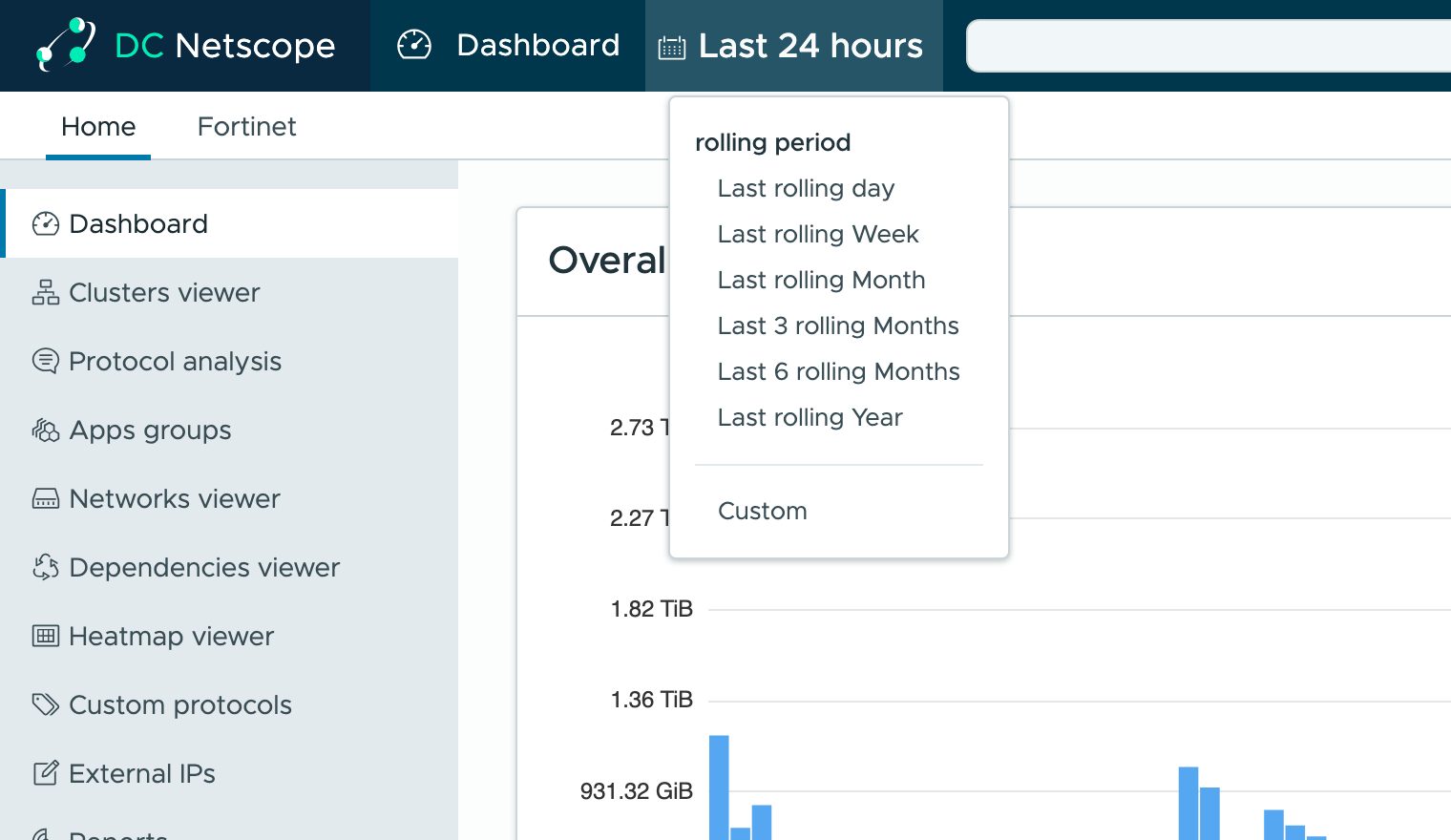Select Last rolling Year
The image size is (1451, 840).
pyautogui.click(x=810, y=417)
